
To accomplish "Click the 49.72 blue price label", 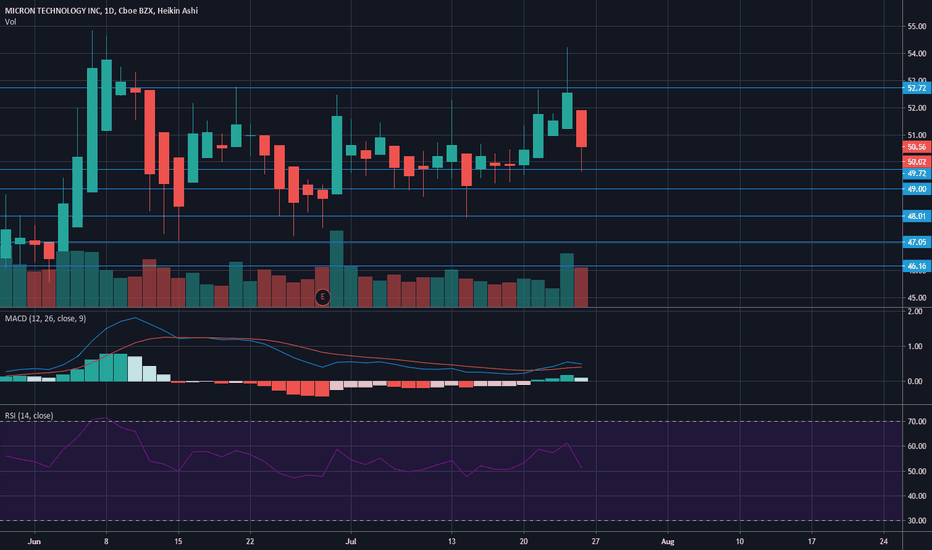I will 917,174.
